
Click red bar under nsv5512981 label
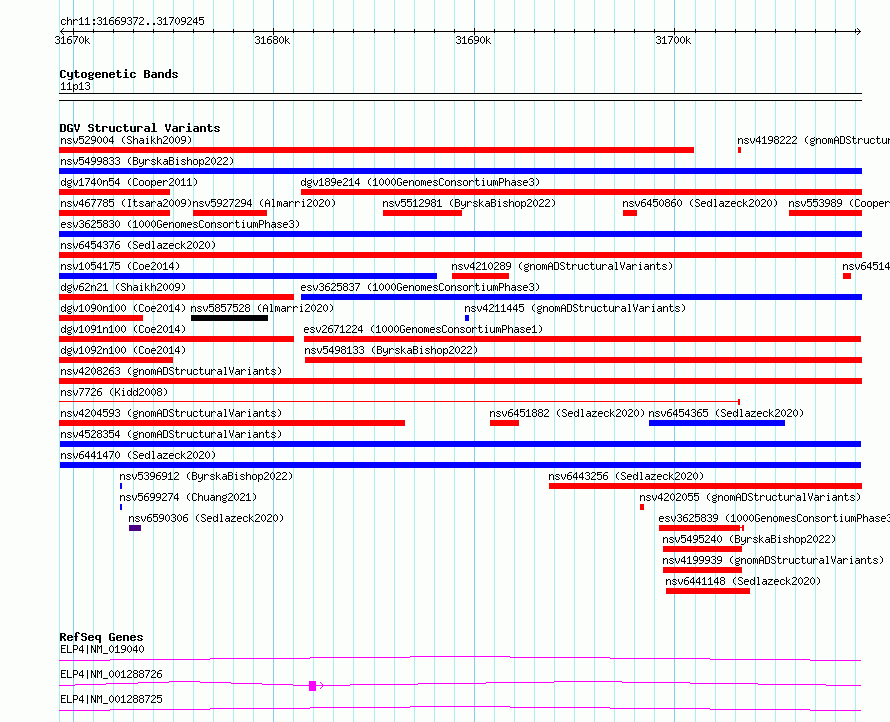point(422,213)
